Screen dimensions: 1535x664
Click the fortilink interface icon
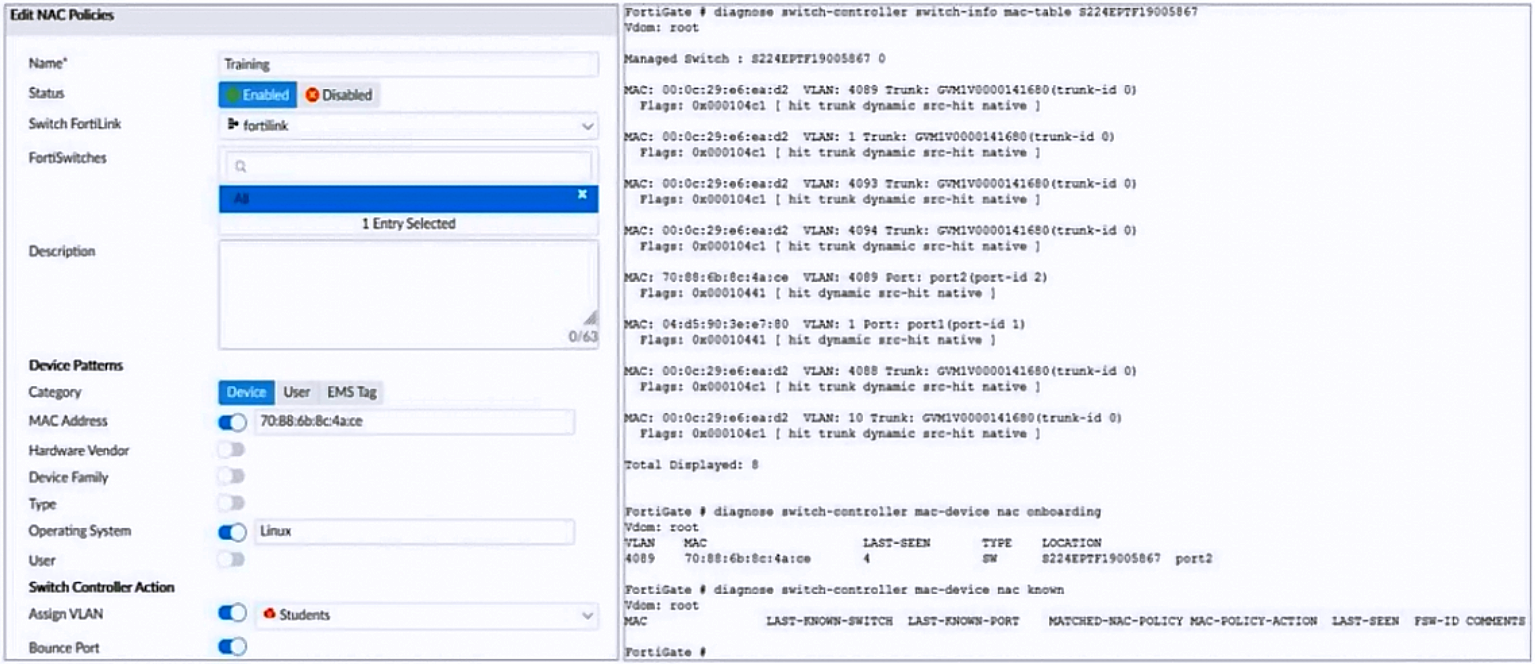point(233,125)
